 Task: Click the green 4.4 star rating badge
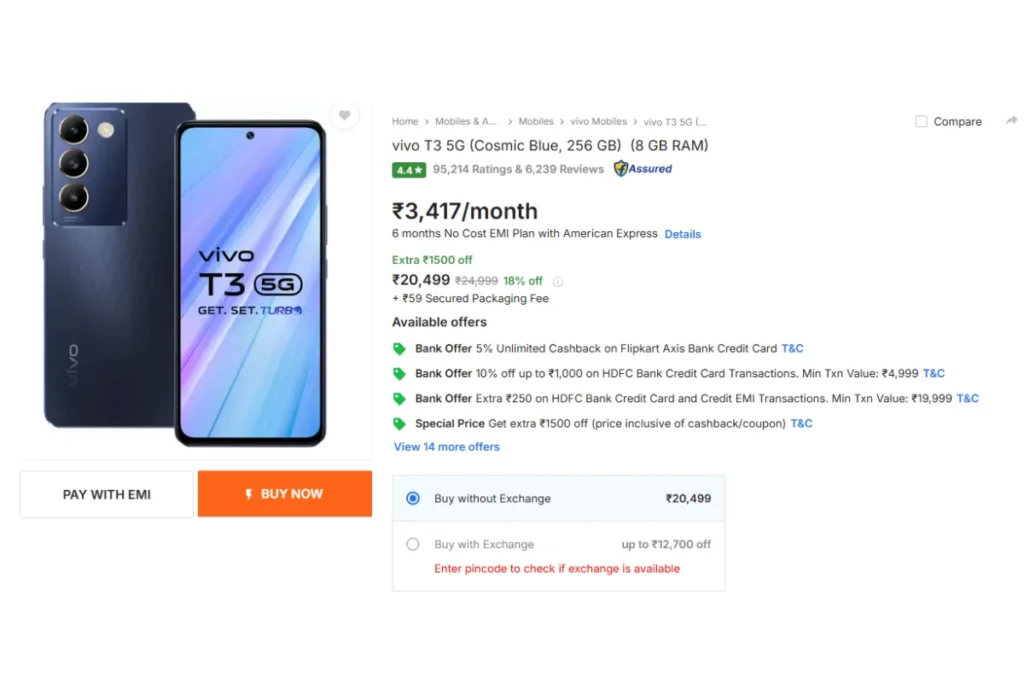[x=409, y=170]
